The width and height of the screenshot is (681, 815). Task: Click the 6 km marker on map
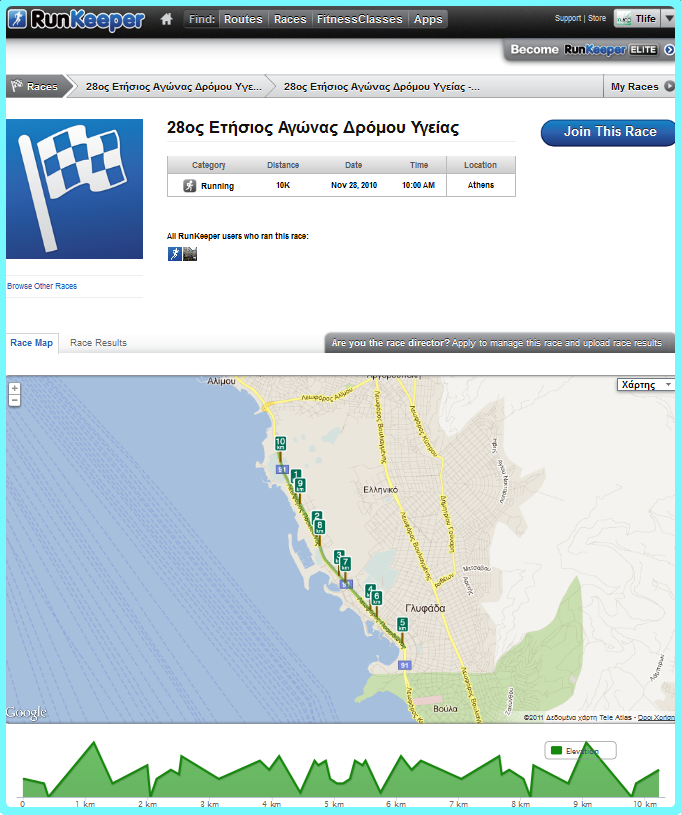click(377, 599)
